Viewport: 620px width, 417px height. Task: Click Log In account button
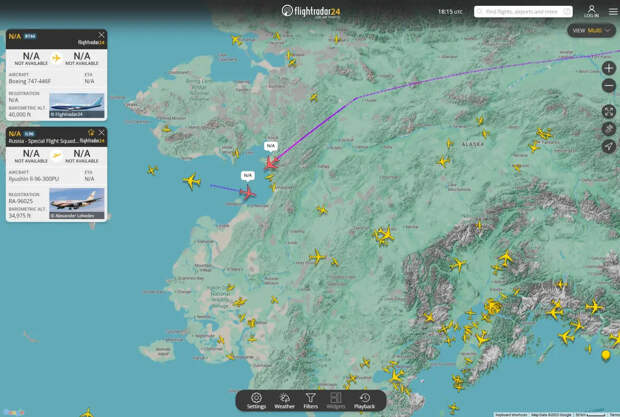591,12
